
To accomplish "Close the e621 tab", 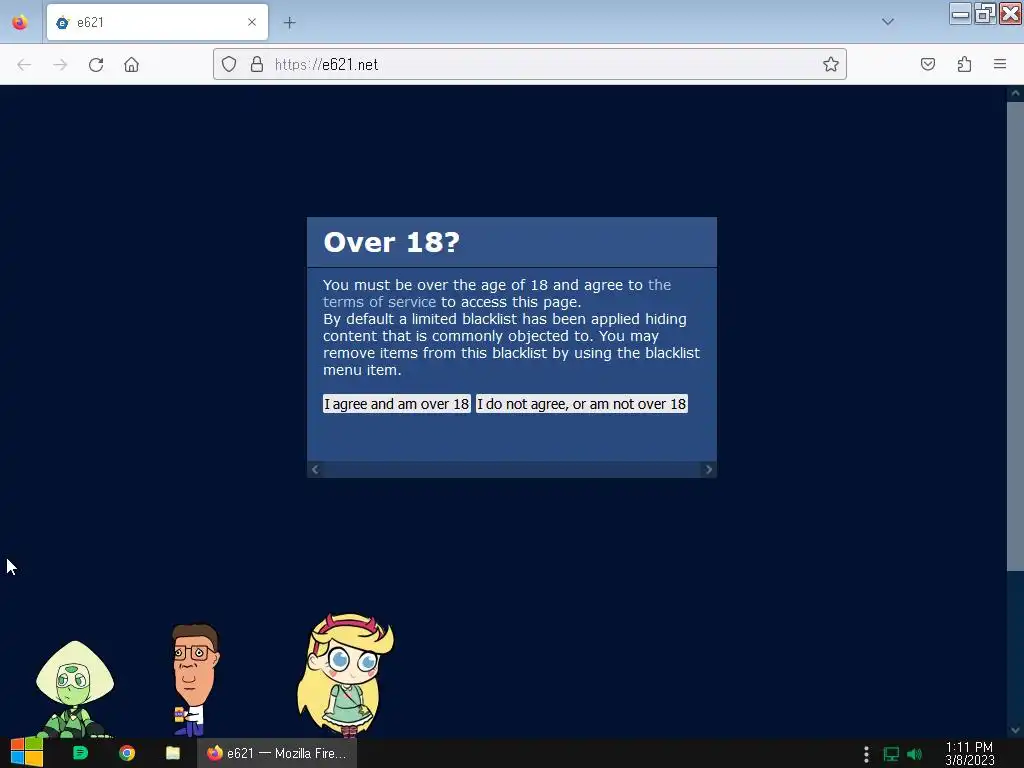I will click(x=252, y=22).
